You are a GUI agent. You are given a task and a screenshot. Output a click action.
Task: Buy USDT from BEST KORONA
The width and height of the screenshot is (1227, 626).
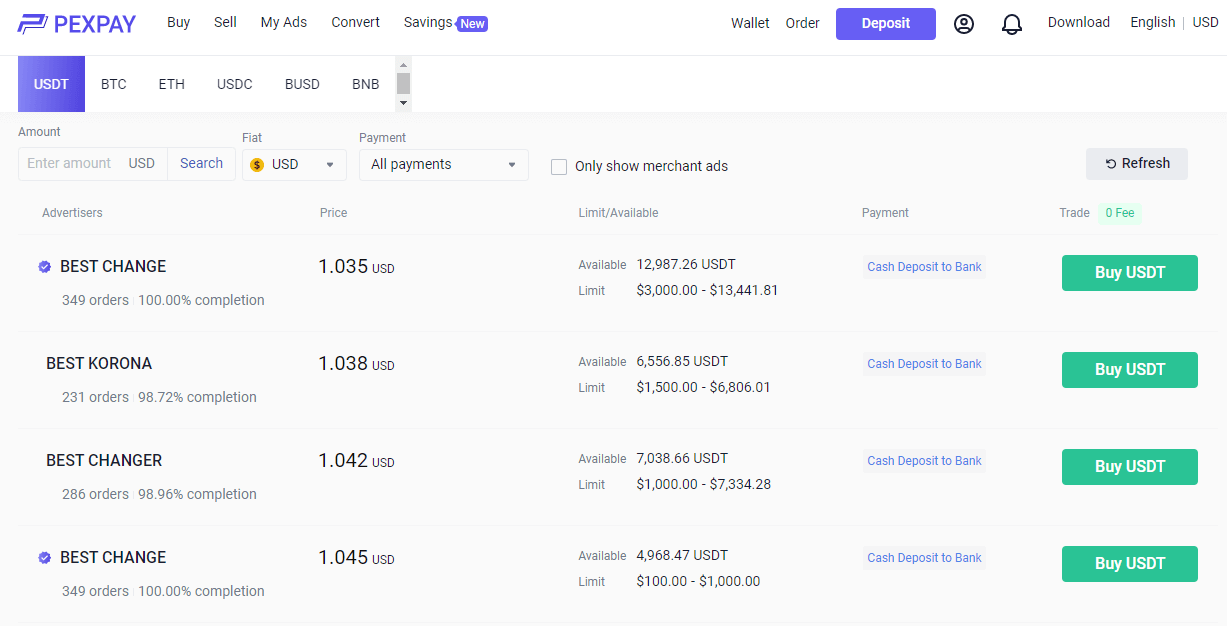1130,370
